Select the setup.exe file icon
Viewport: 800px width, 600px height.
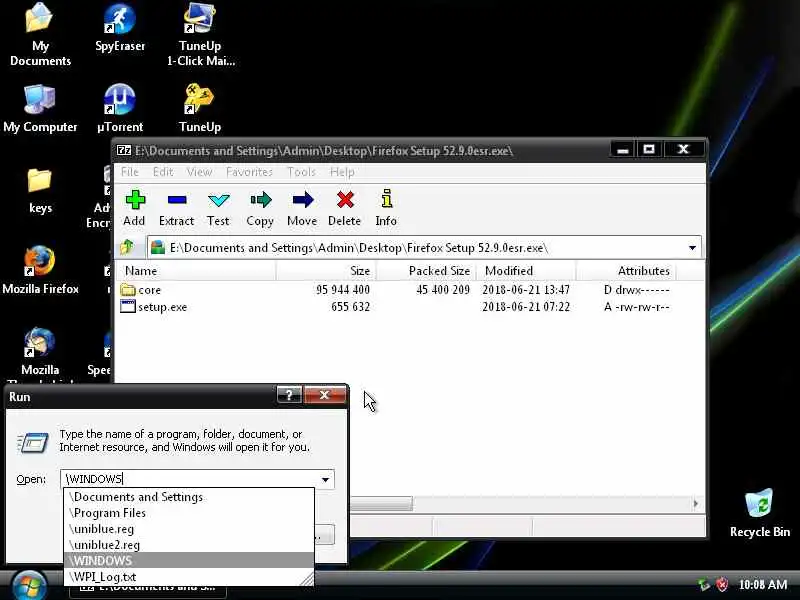pos(128,307)
